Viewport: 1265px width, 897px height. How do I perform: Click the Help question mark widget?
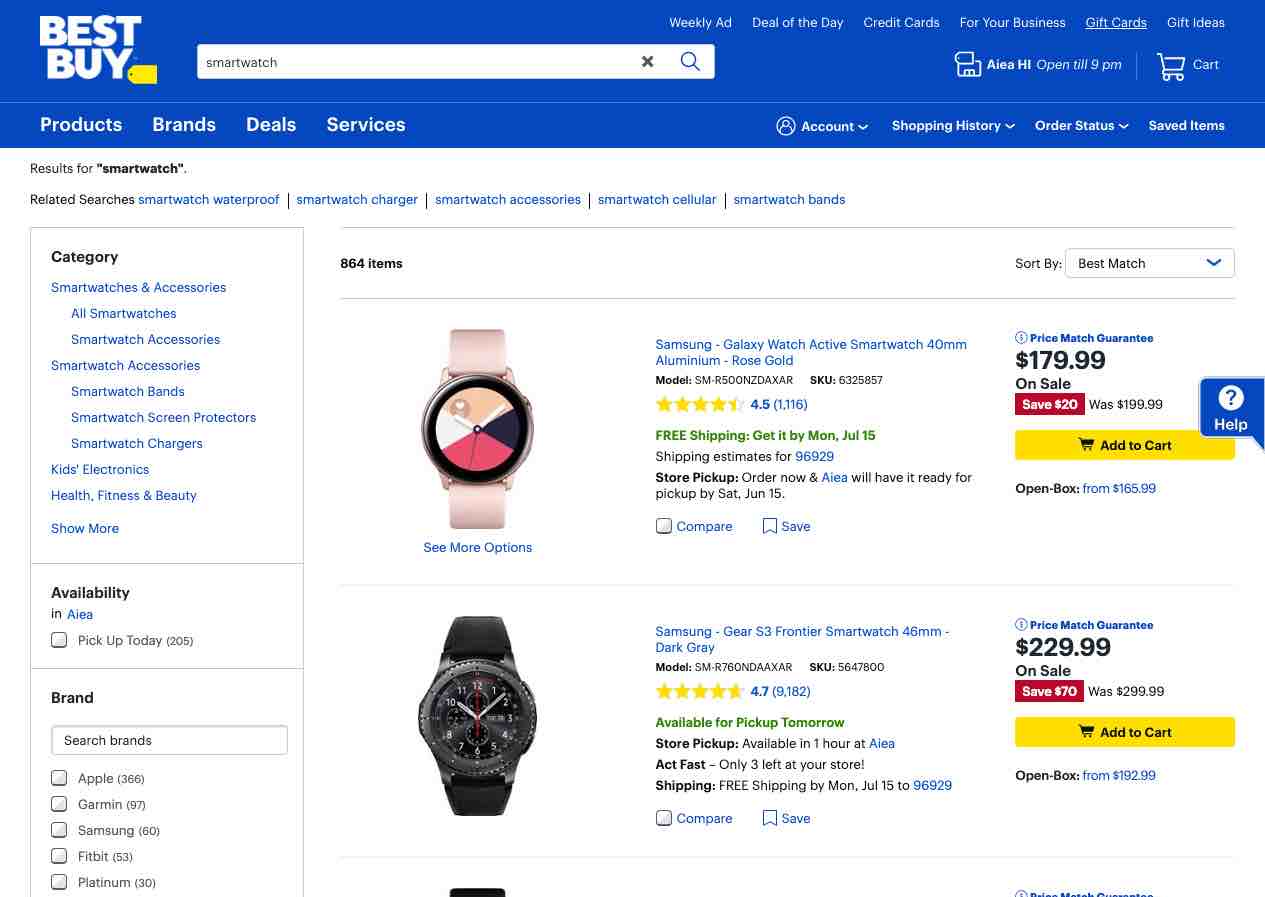point(1231,409)
